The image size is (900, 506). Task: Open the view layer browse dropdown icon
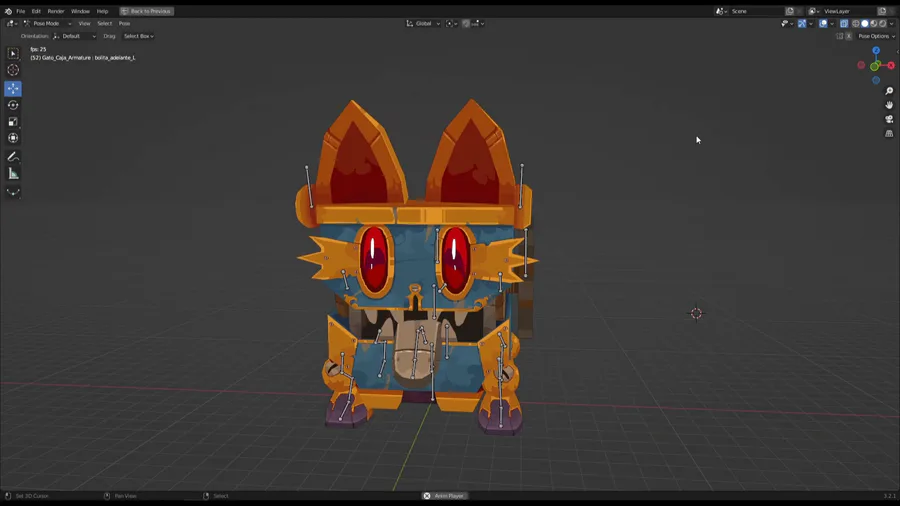814,11
